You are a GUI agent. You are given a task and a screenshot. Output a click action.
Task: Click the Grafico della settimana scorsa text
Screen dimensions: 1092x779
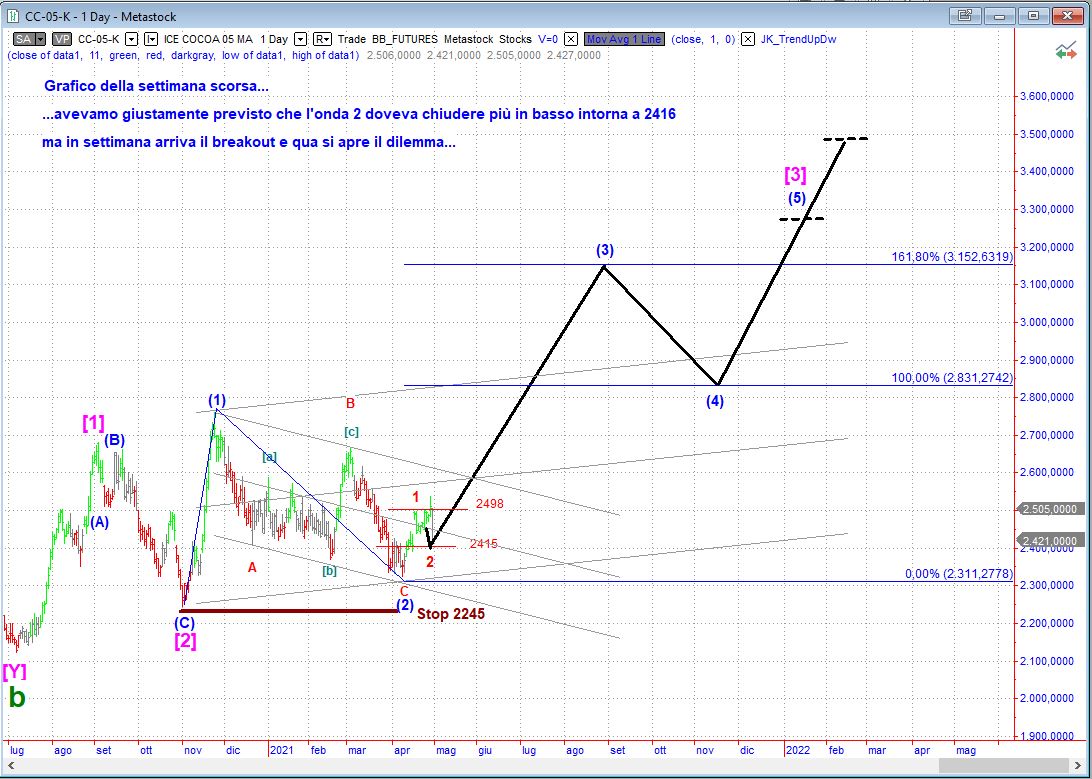coord(157,86)
